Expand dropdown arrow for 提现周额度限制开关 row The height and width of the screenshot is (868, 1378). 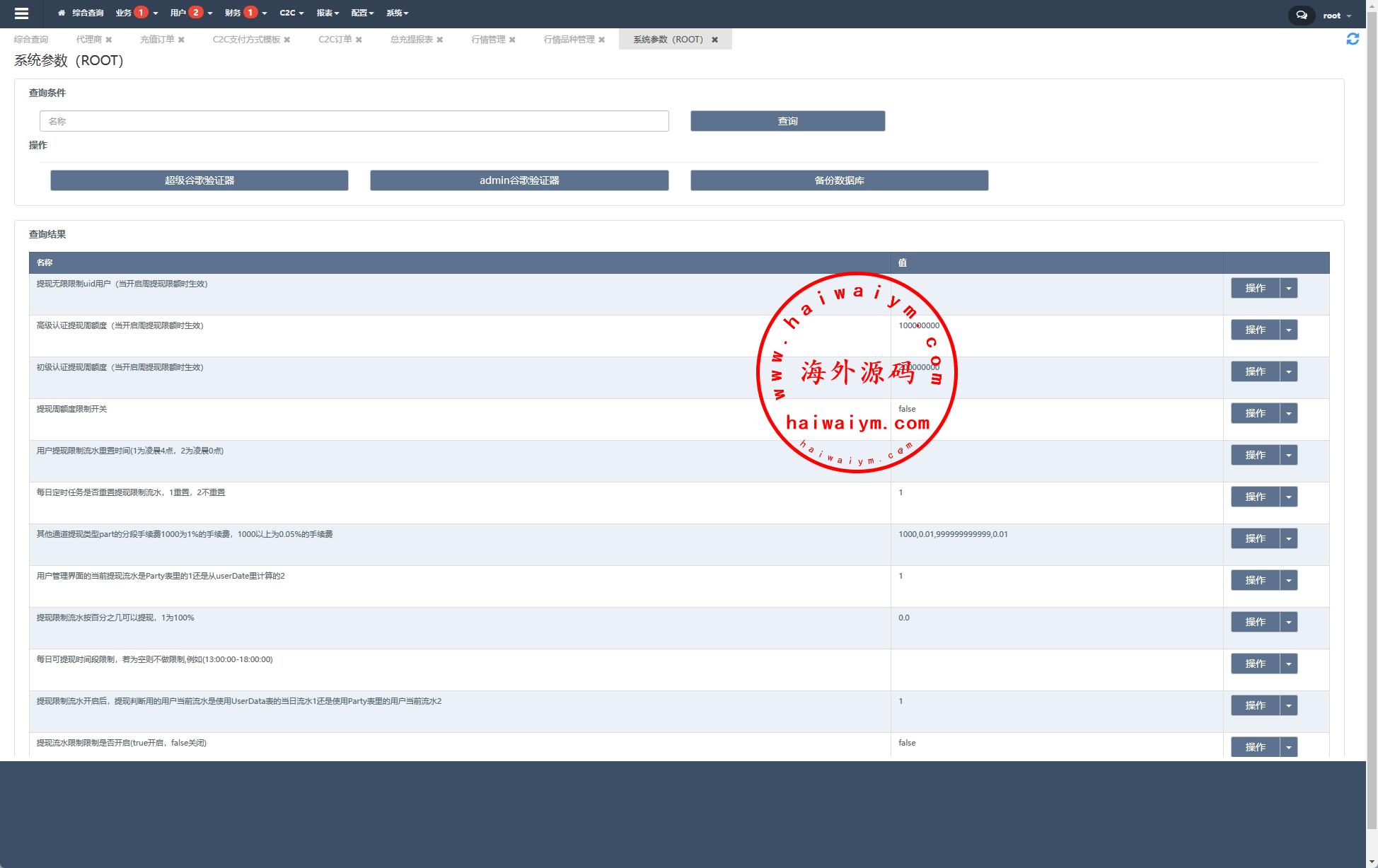(x=1288, y=413)
